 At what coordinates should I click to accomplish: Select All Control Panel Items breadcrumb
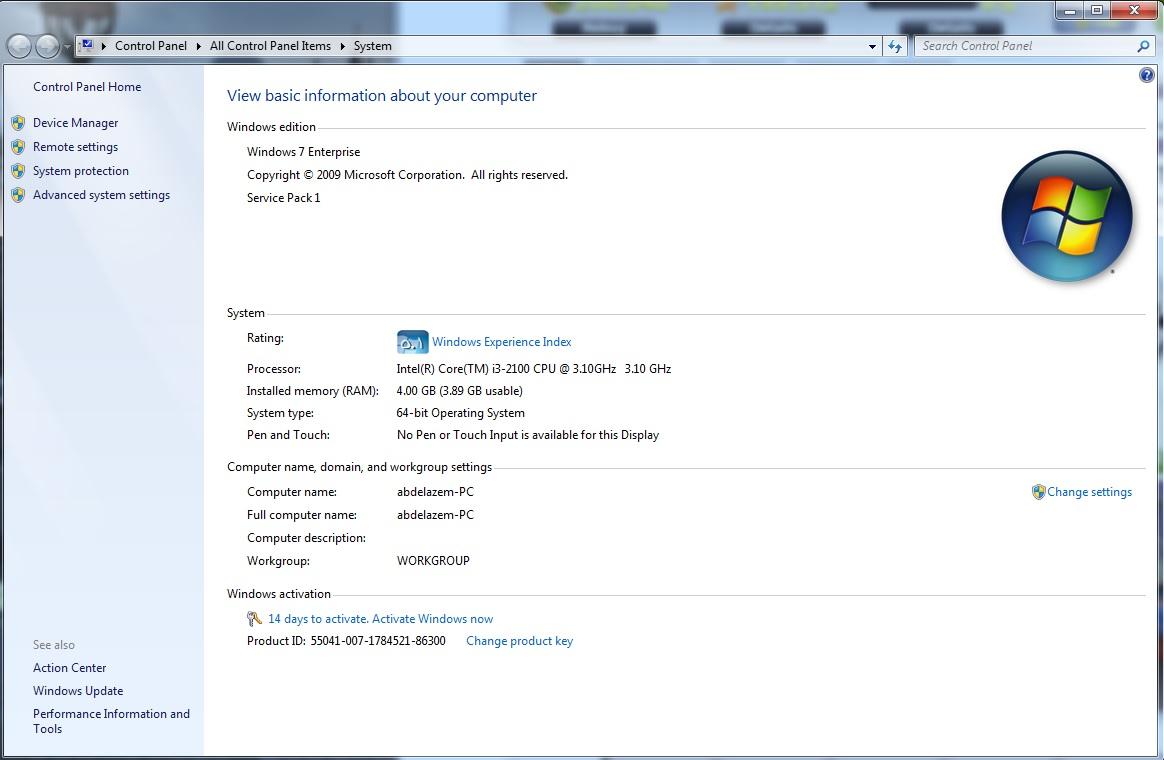click(270, 46)
